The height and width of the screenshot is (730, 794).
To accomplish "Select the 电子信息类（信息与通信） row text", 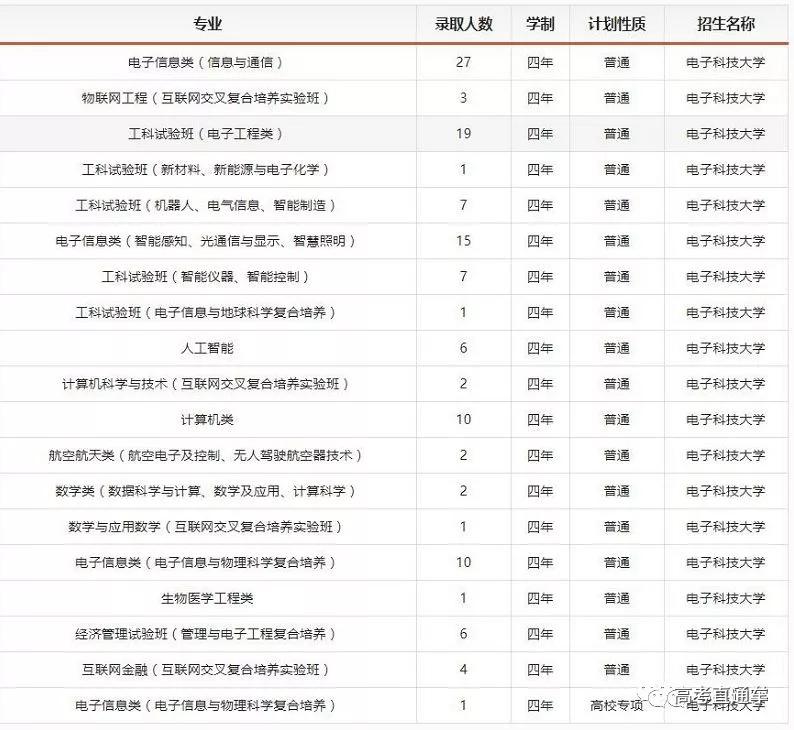I will pos(205,62).
